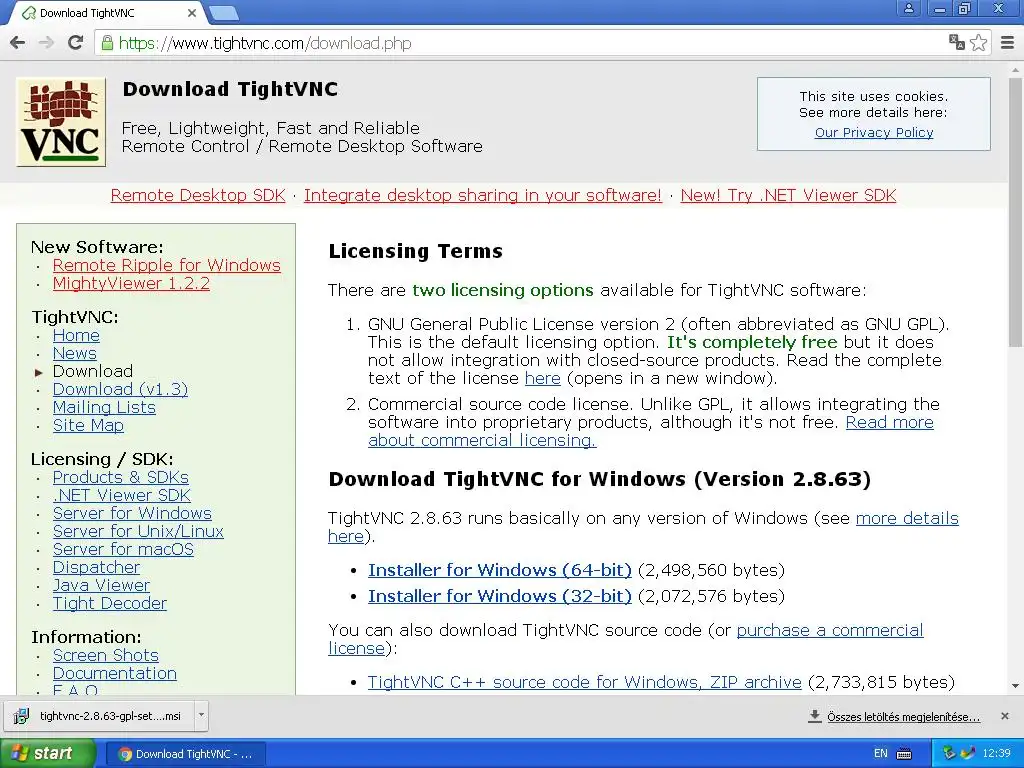Open News in the sidebar
Screen dimensions: 1024x768
click(x=74, y=353)
